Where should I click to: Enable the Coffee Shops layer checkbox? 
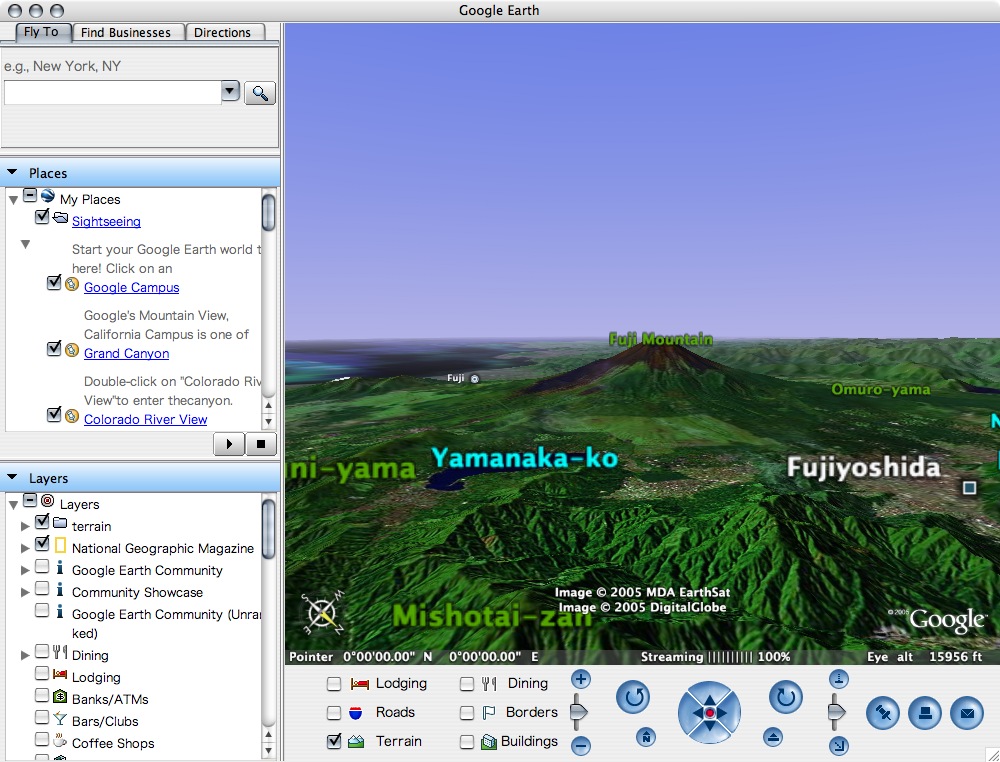pos(42,739)
